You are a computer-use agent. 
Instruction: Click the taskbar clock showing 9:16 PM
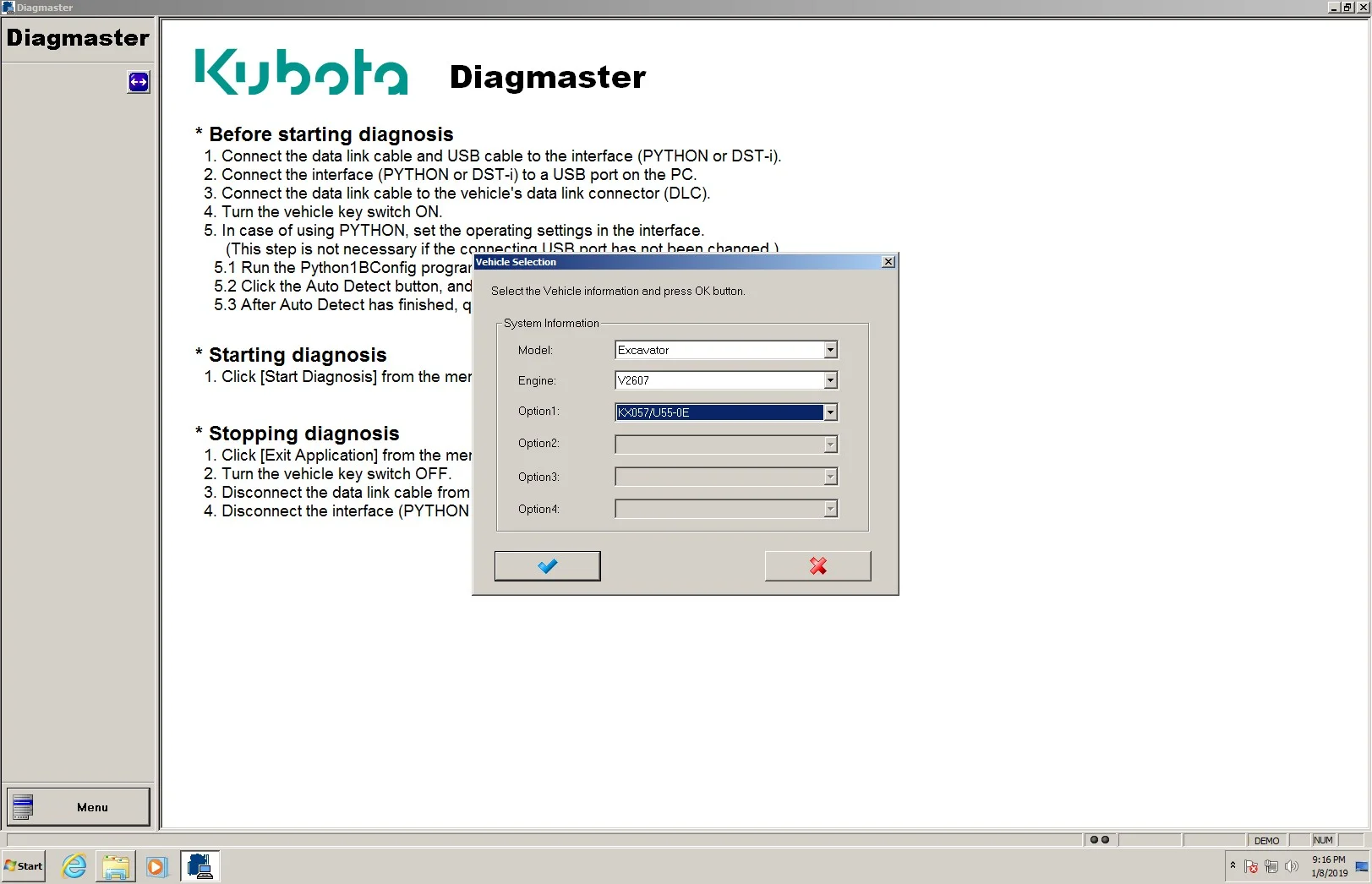click(x=1329, y=866)
